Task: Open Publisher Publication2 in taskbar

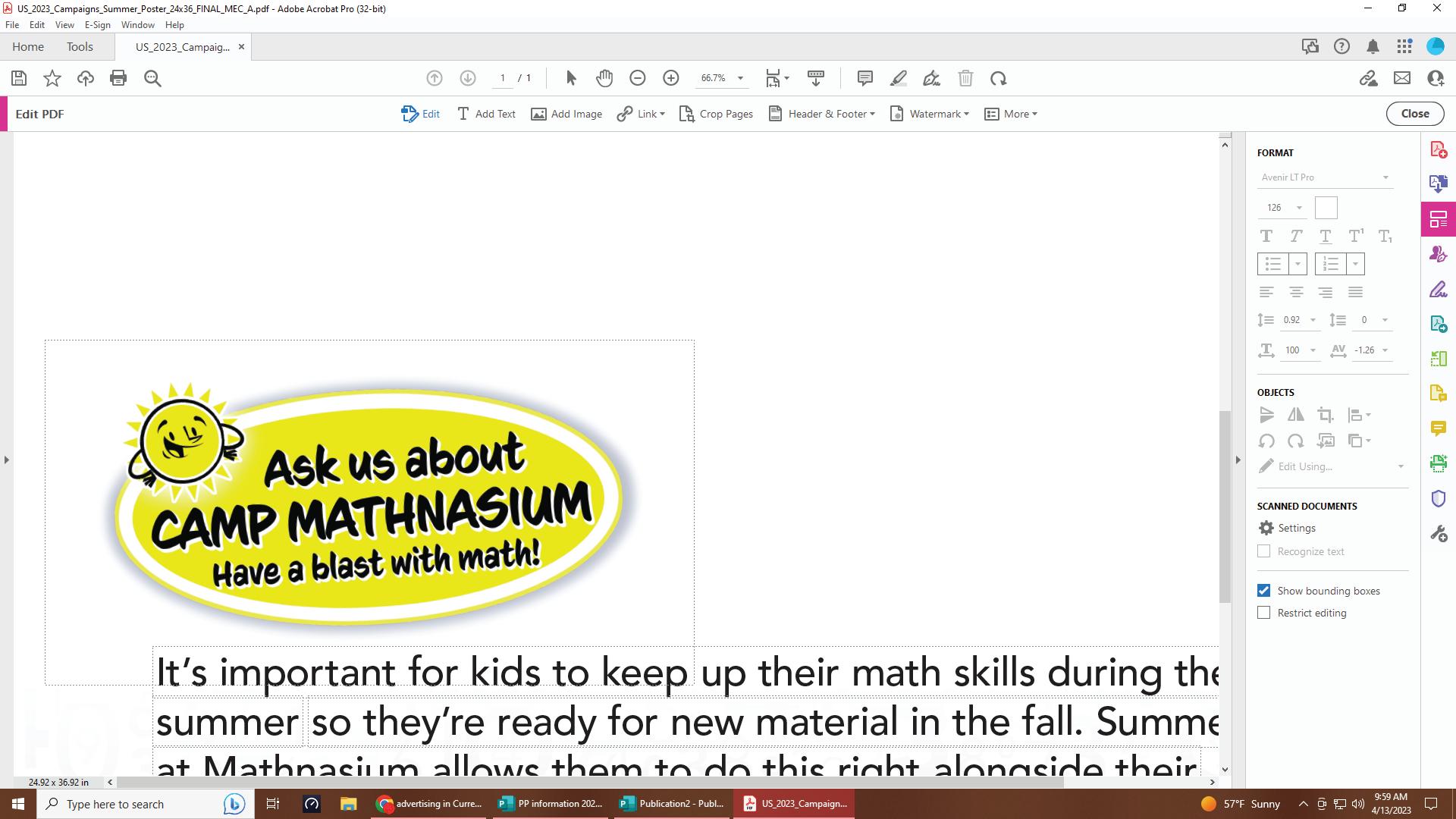Action: coord(672,804)
